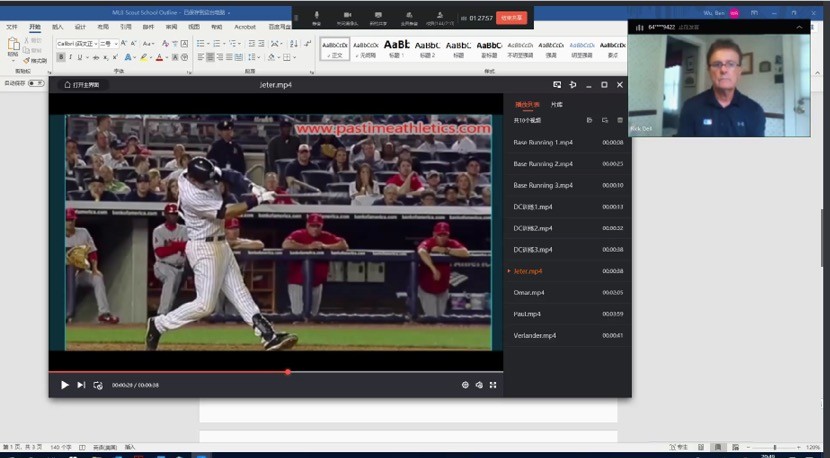Select Verlander.mp4 in playlist
The image size is (830, 458).
pos(567,335)
